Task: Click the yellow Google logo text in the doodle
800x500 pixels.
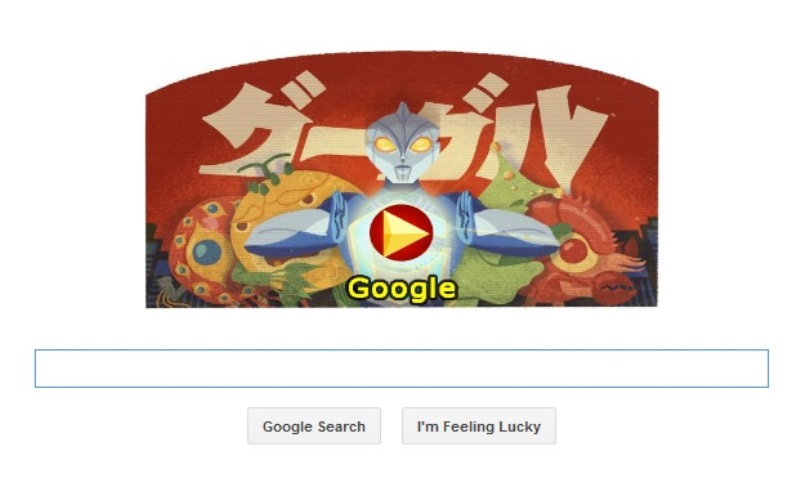Action: point(402,289)
